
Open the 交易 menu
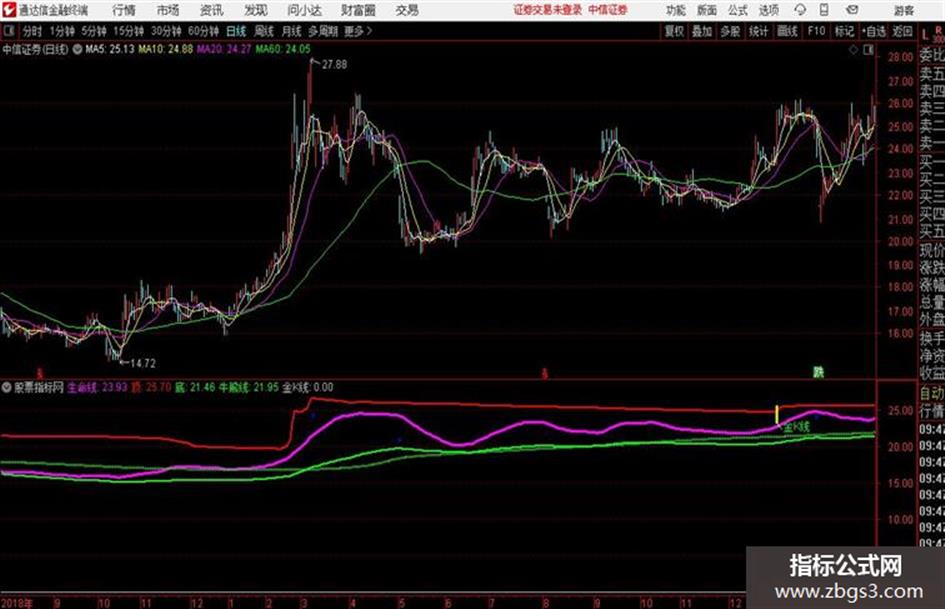407,10
